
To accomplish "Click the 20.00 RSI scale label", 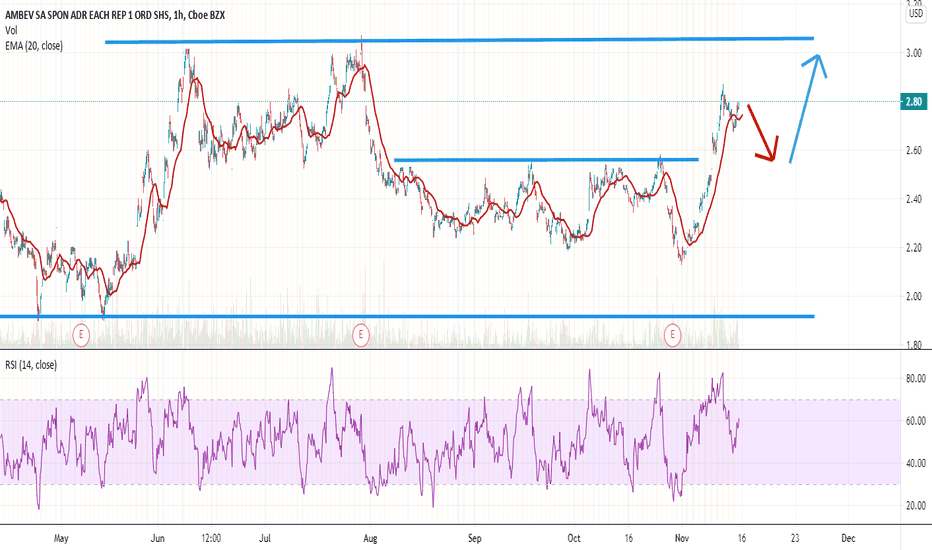I will (x=915, y=505).
